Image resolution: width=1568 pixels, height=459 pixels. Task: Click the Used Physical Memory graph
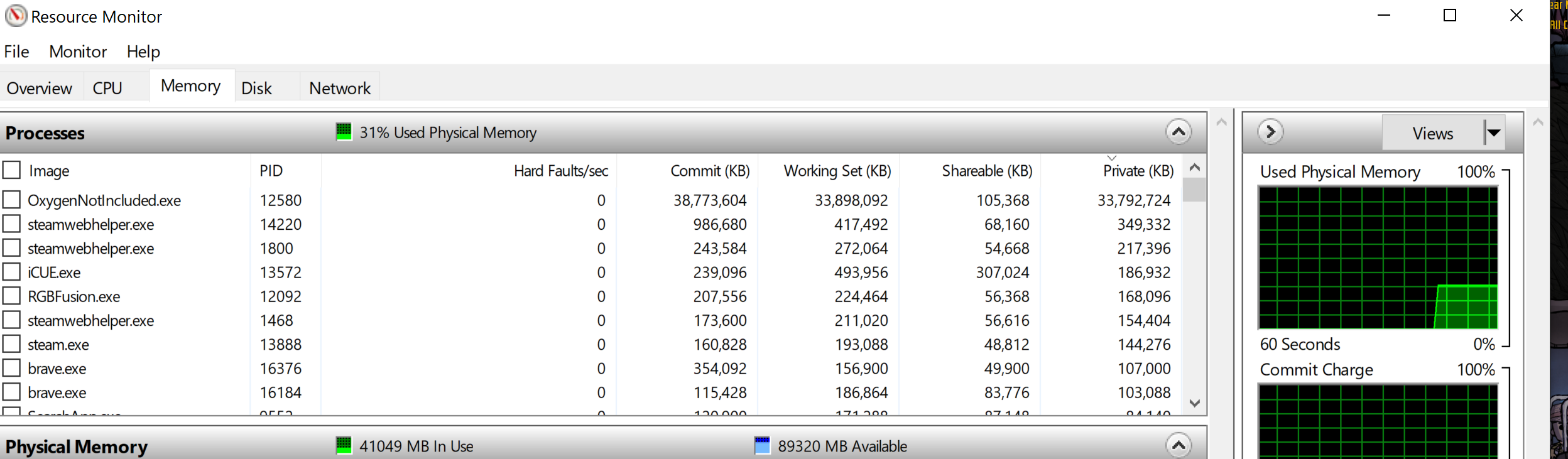tap(1378, 257)
